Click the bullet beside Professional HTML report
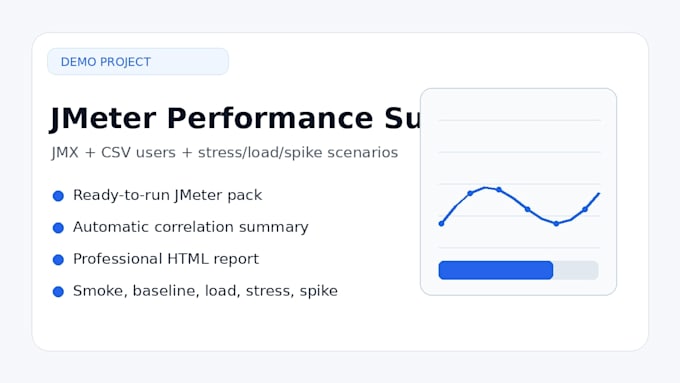 pyautogui.click(x=58, y=260)
